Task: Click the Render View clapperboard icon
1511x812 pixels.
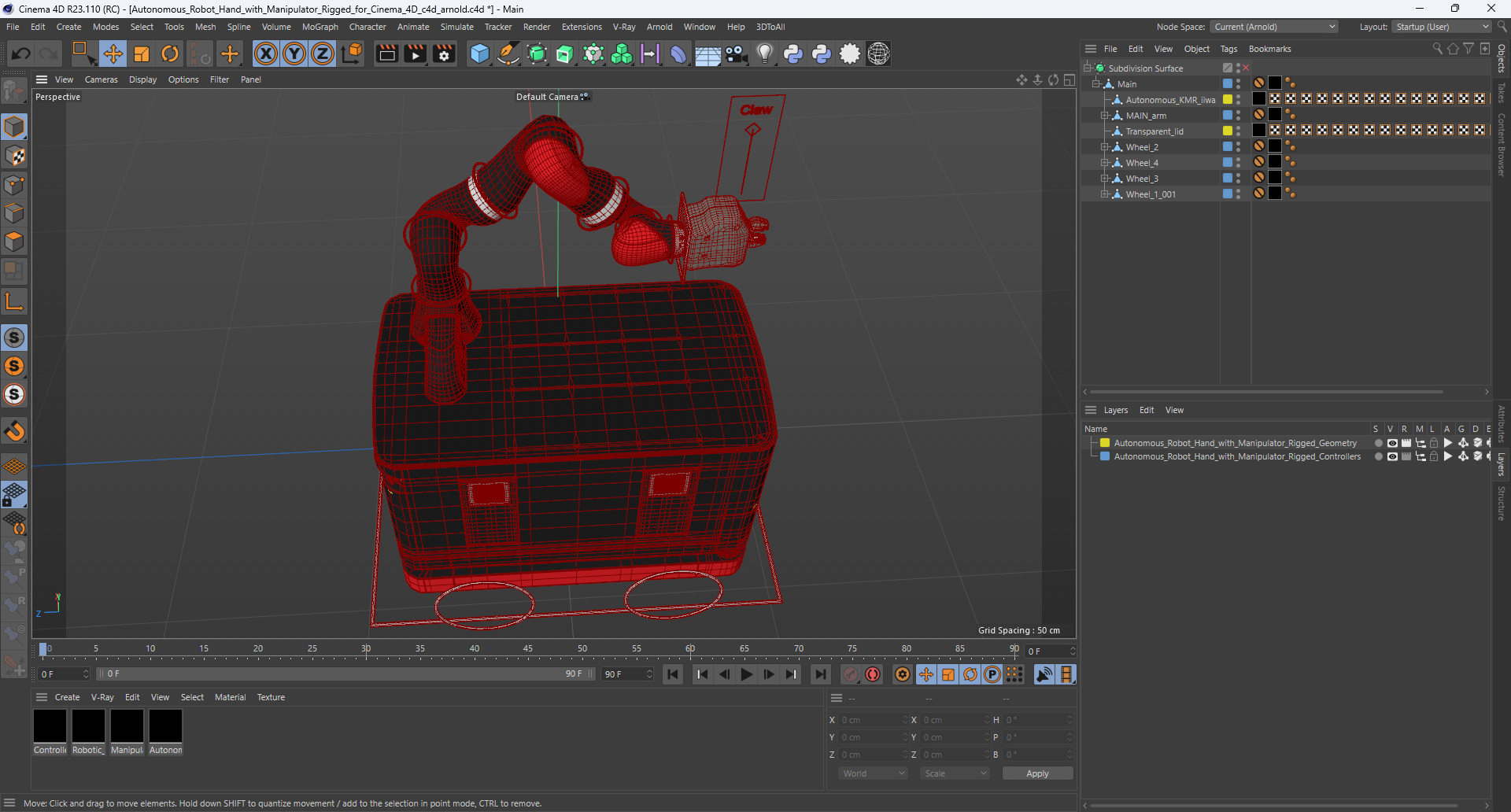Action: click(x=386, y=54)
